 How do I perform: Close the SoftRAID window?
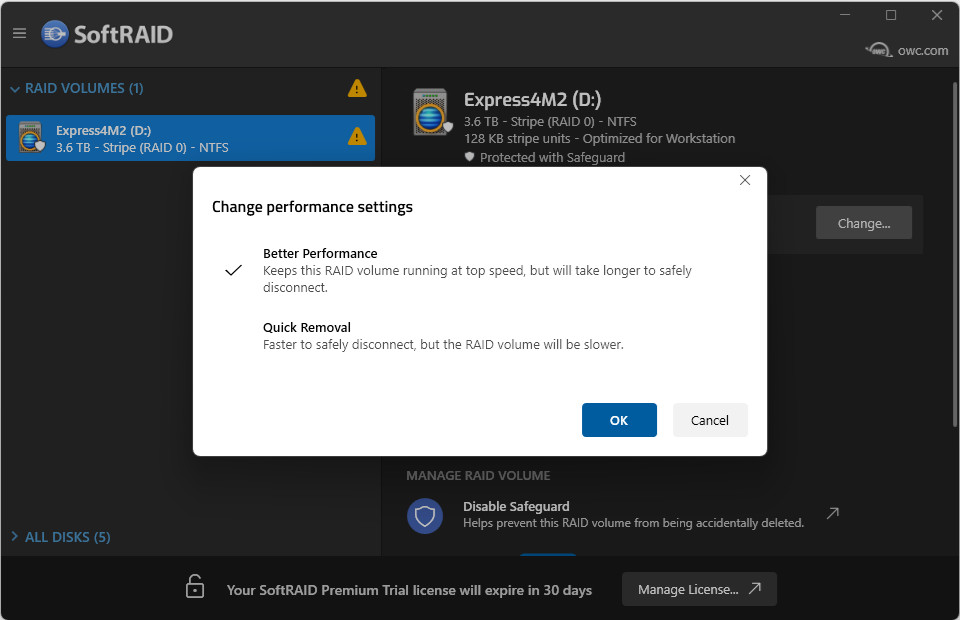point(937,15)
